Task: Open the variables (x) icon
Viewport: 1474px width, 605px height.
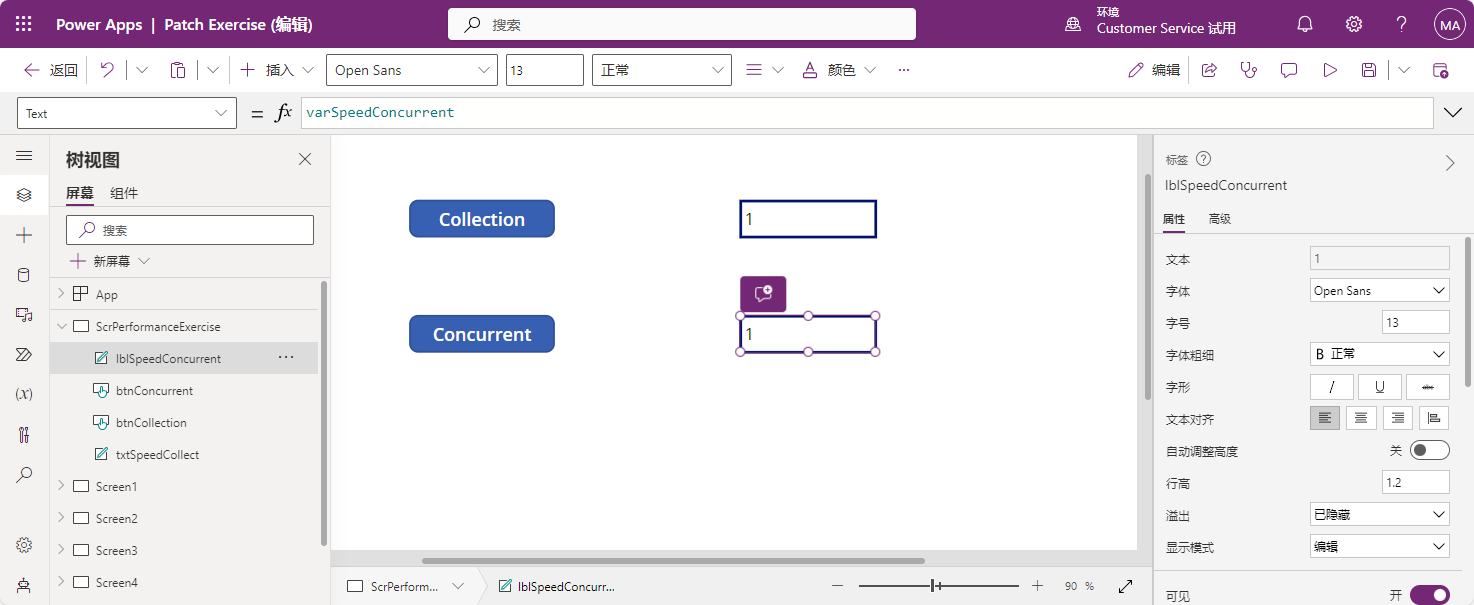Action: coord(25,394)
